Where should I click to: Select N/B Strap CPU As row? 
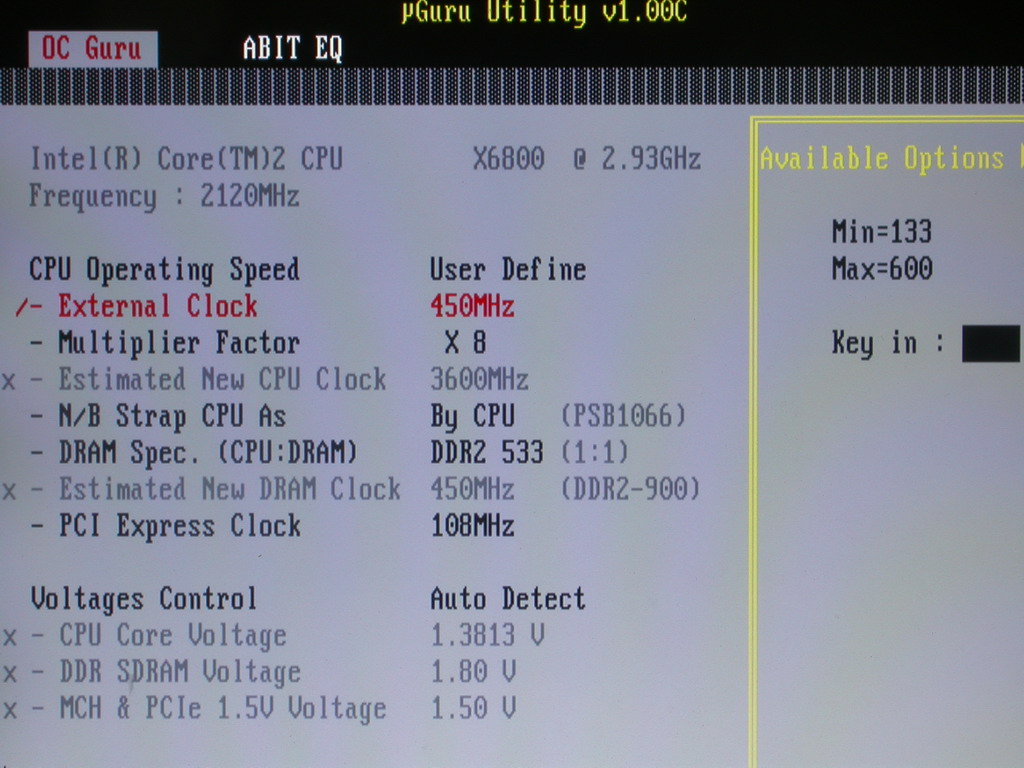click(x=172, y=417)
